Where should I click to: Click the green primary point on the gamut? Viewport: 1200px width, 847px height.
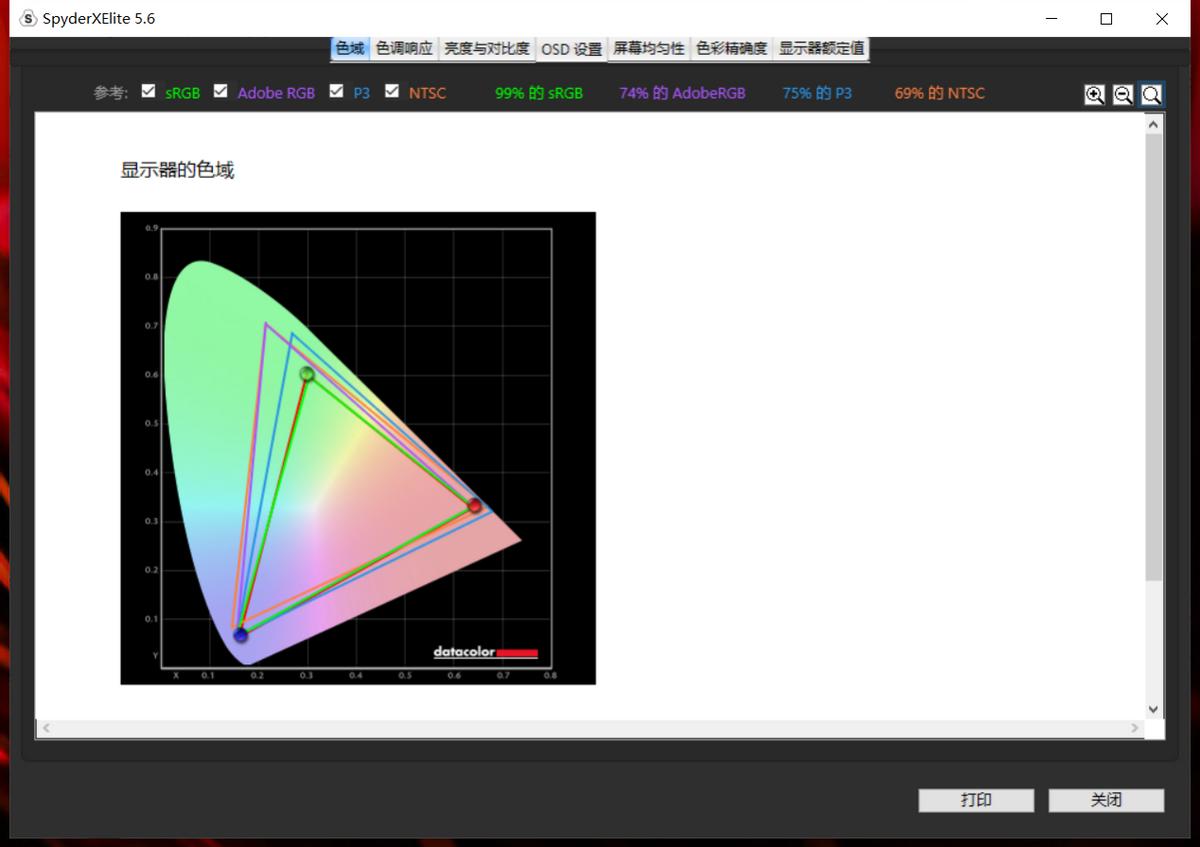[x=305, y=373]
